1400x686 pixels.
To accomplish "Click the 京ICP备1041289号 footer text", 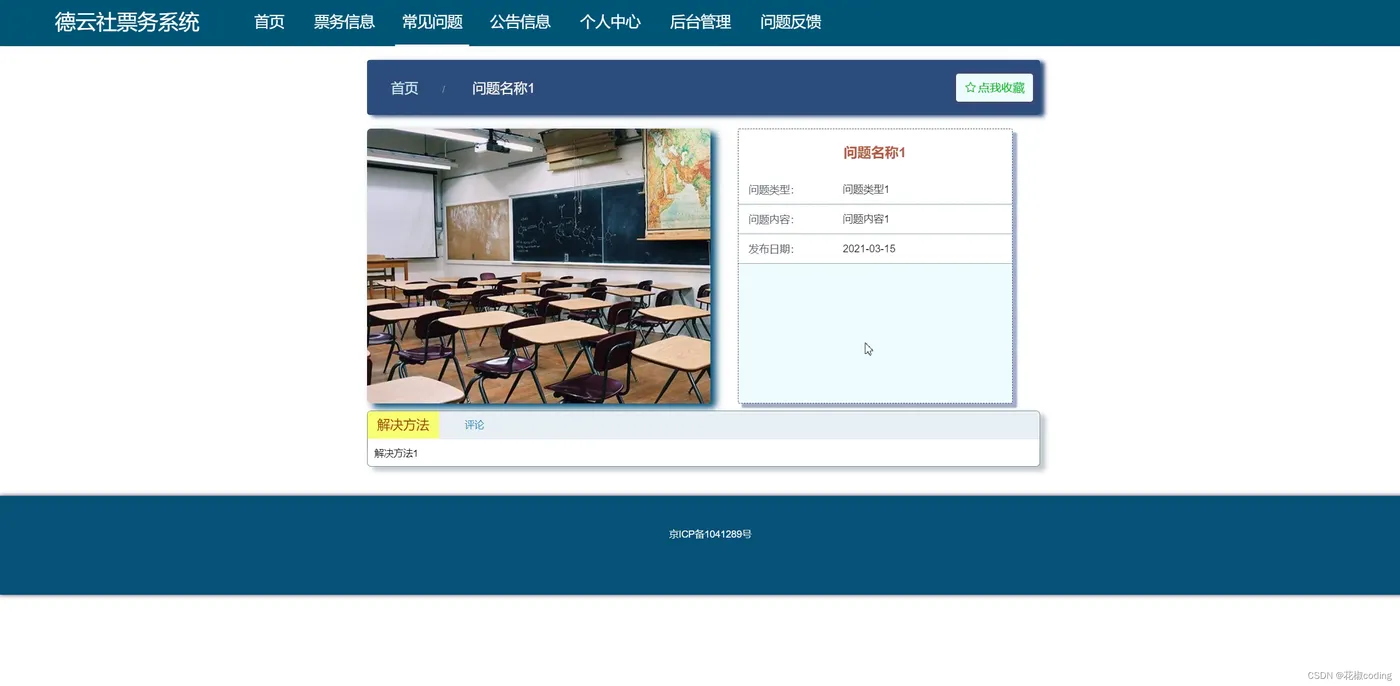I will pos(710,534).
